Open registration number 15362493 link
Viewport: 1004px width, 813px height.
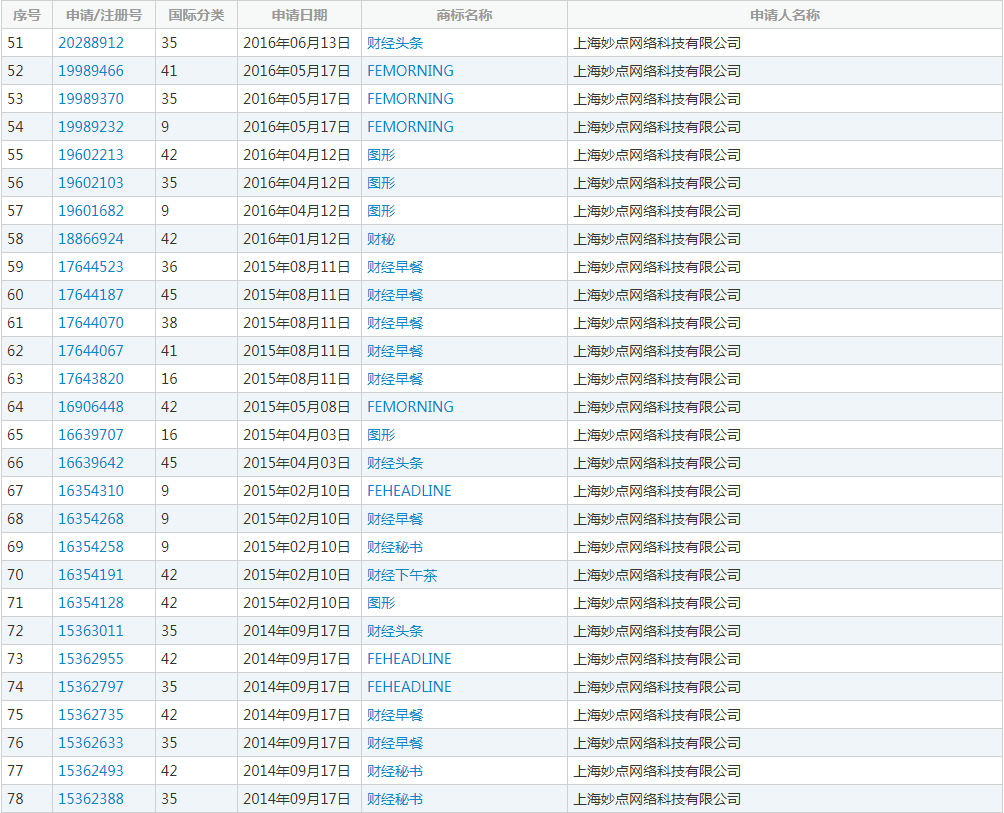[x=91, y=771]
